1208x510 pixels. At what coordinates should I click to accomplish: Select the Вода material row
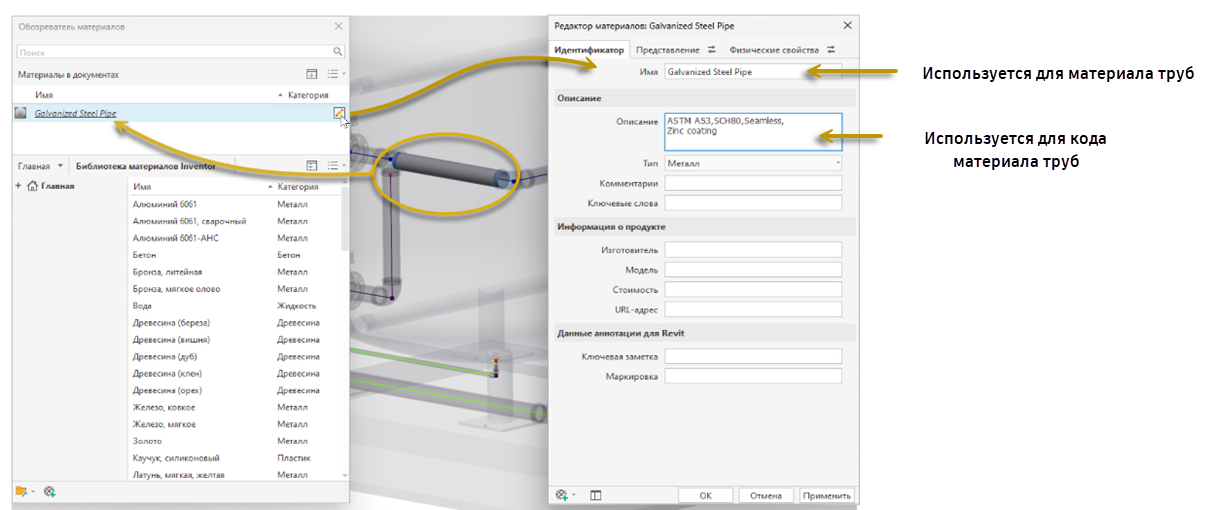click(x=235, y=306)
